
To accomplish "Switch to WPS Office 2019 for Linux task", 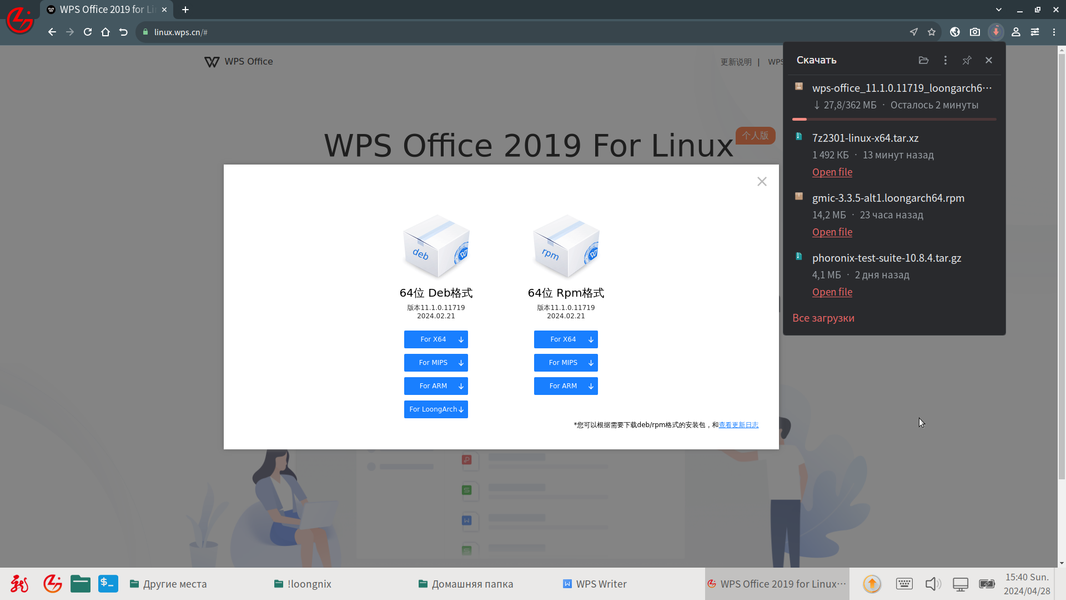I will pos(776,584).
